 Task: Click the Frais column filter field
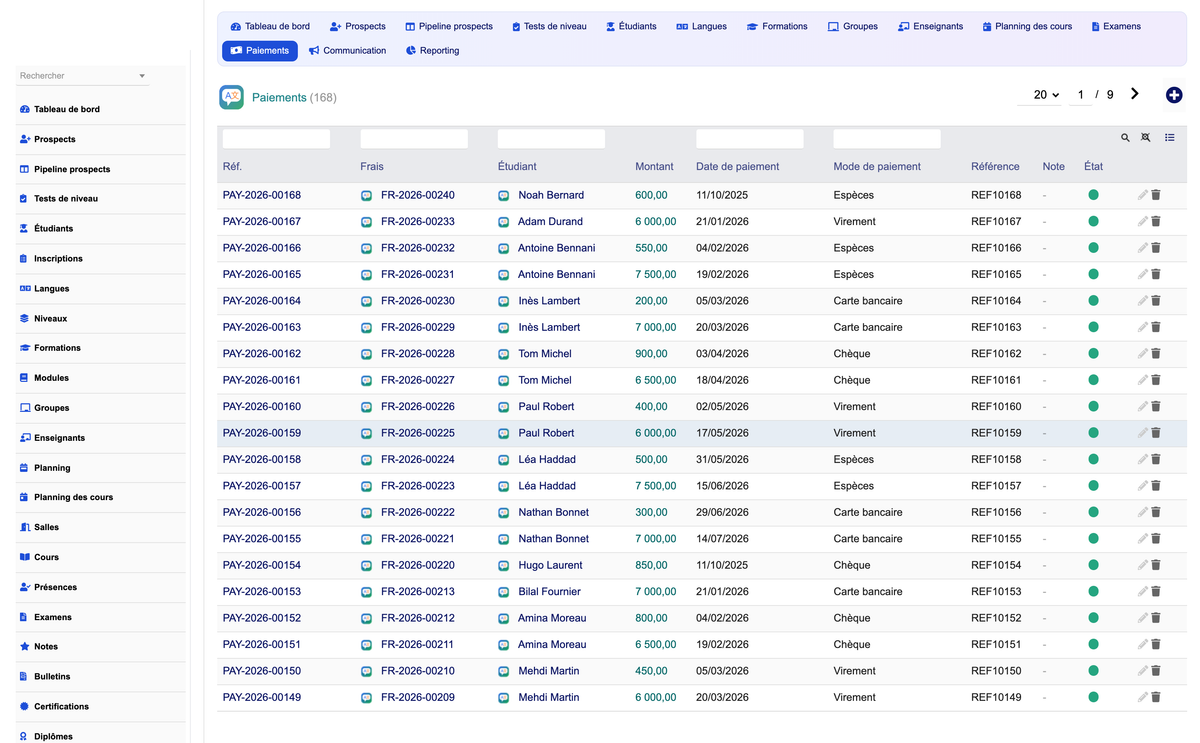point(414,139)
